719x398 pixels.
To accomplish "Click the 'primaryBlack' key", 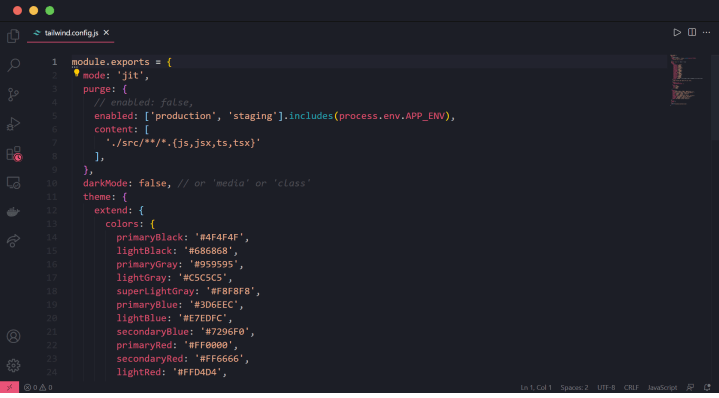I will click(x=149, y=237).
